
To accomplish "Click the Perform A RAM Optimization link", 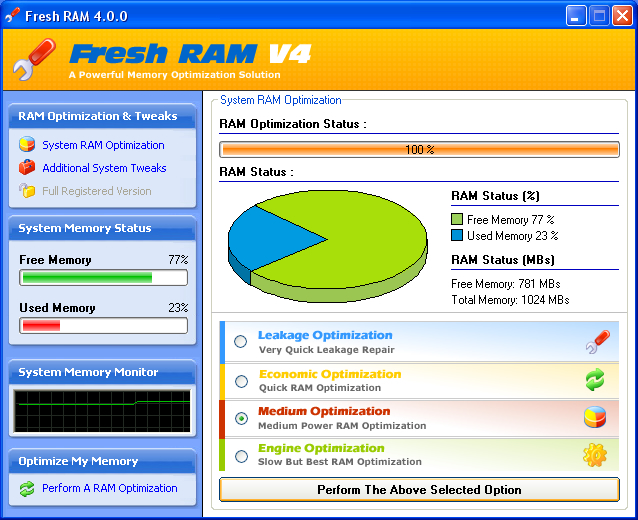I will coord(110,488).
